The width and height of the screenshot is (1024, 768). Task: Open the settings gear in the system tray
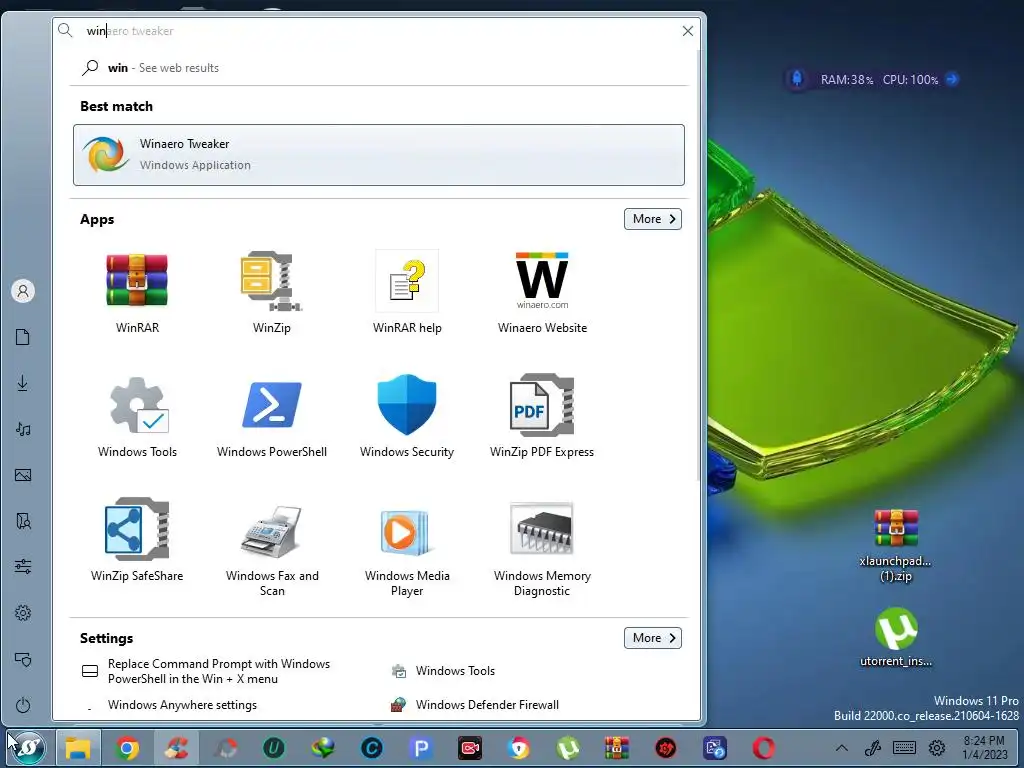click(937, 748)
